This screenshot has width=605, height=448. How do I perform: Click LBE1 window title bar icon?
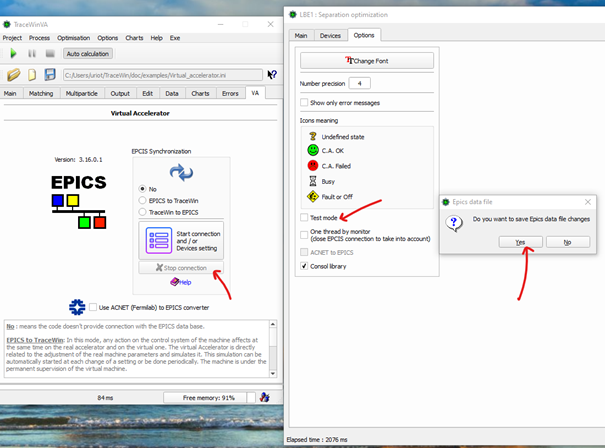293,15
